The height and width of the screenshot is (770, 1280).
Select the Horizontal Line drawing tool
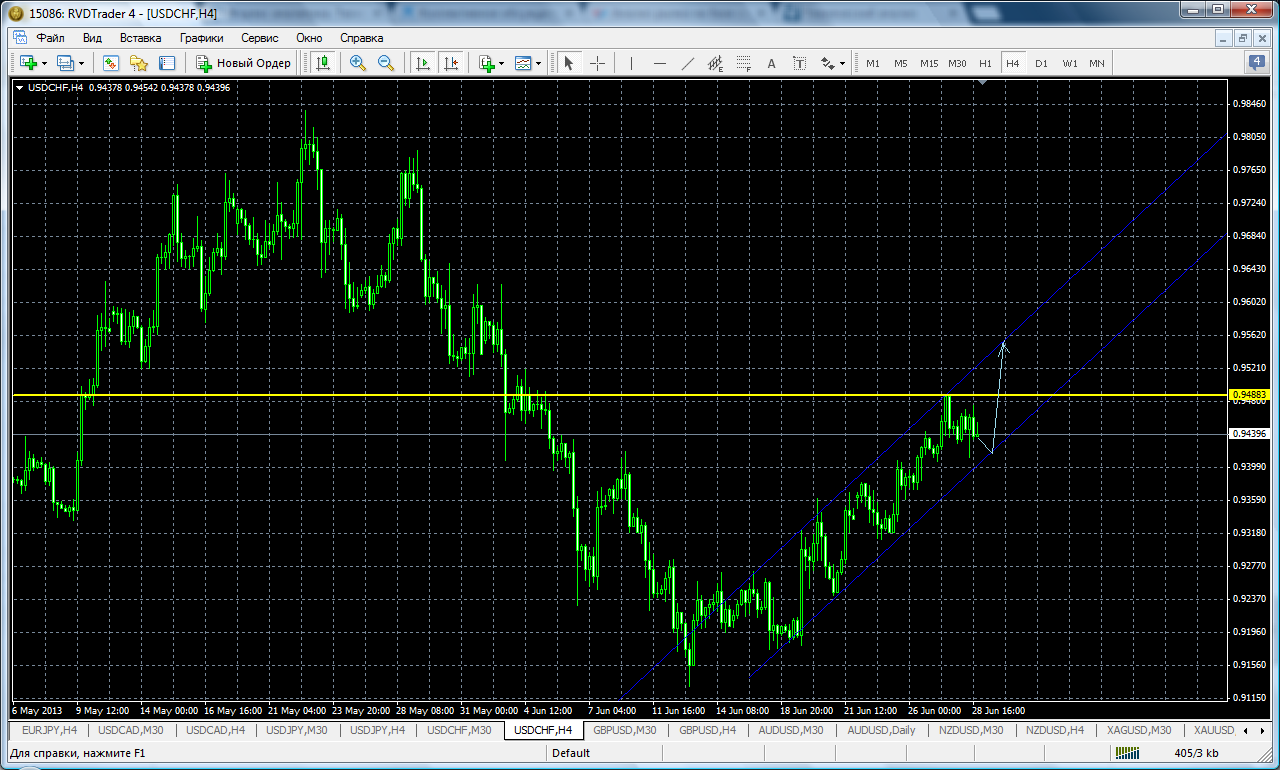click(x=659, y=63)
